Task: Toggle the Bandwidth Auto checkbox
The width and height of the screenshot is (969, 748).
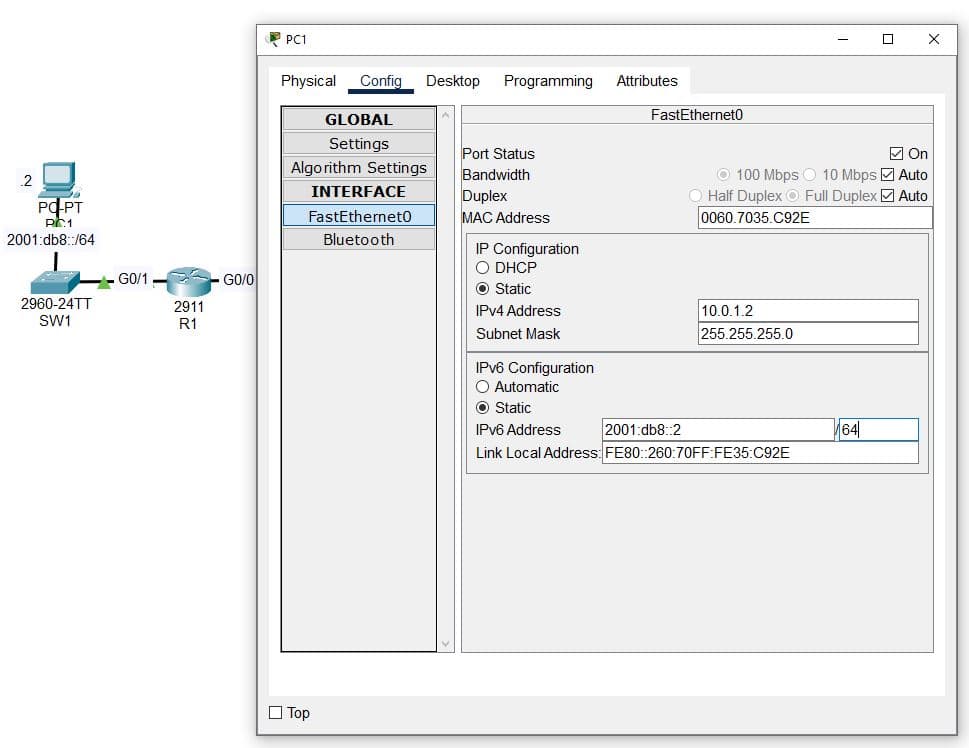Action: click(888, 175)
